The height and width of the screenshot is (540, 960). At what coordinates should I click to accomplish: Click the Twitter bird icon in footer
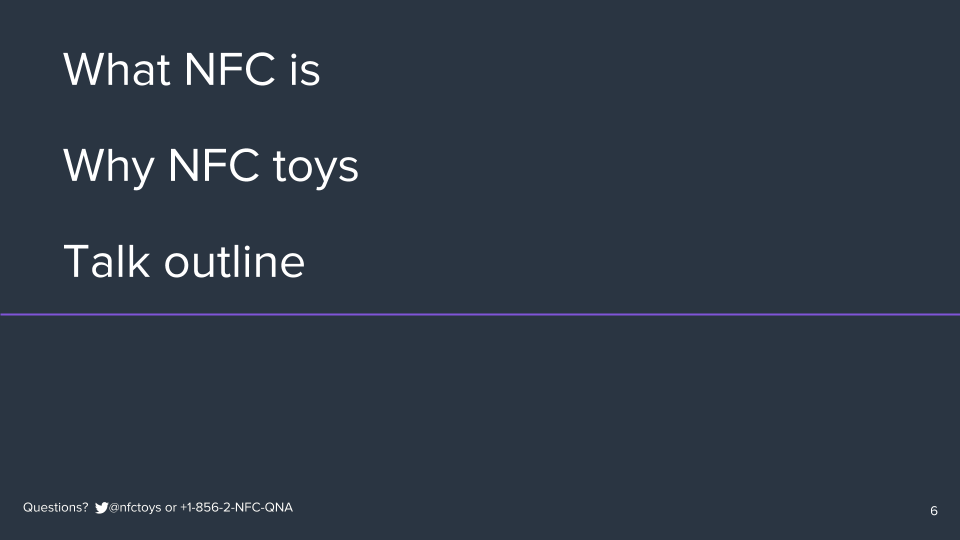101,508
